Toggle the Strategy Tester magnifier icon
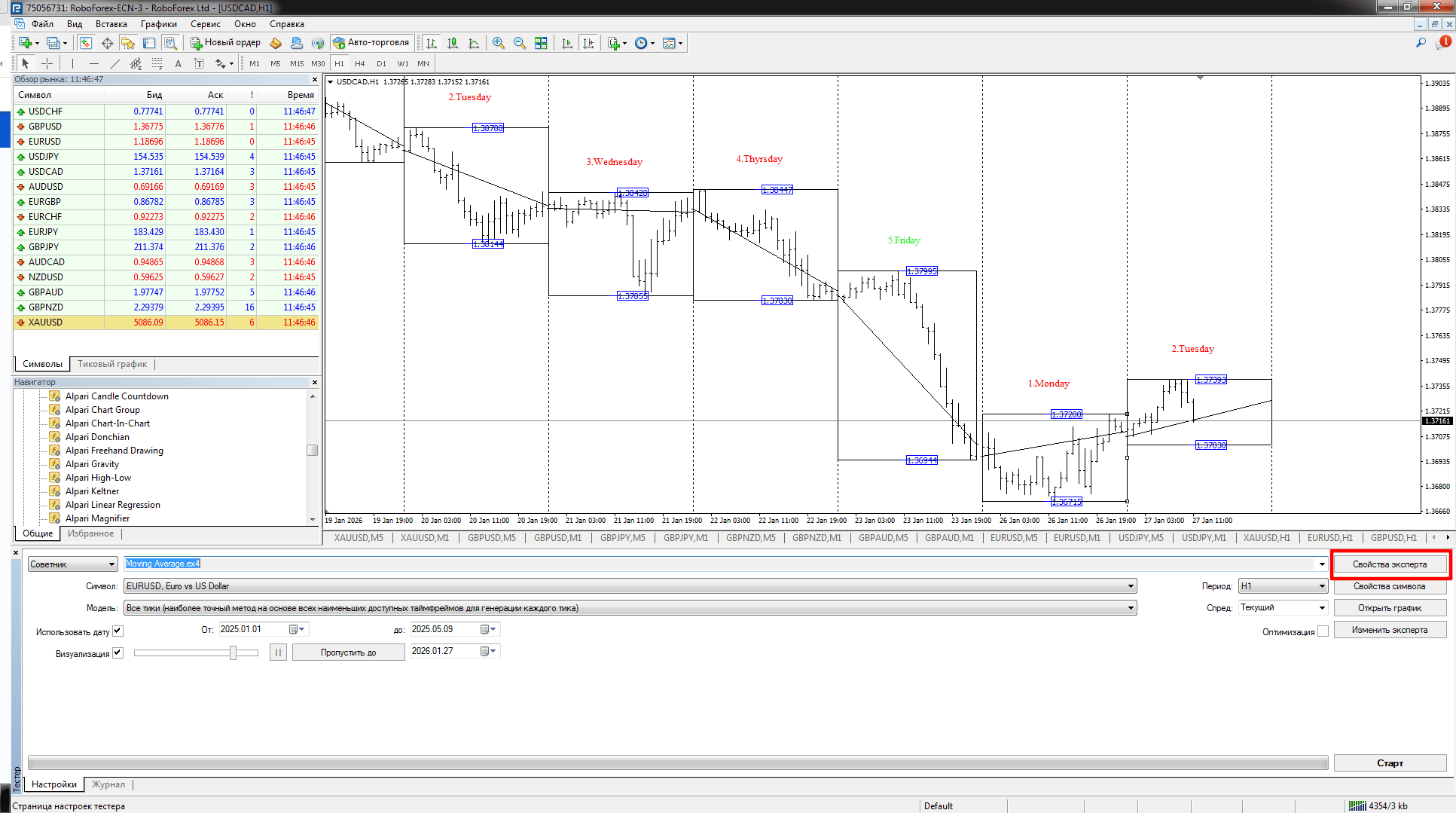The width and height of the screenshot is (1456, 813). tap(170, 43)
